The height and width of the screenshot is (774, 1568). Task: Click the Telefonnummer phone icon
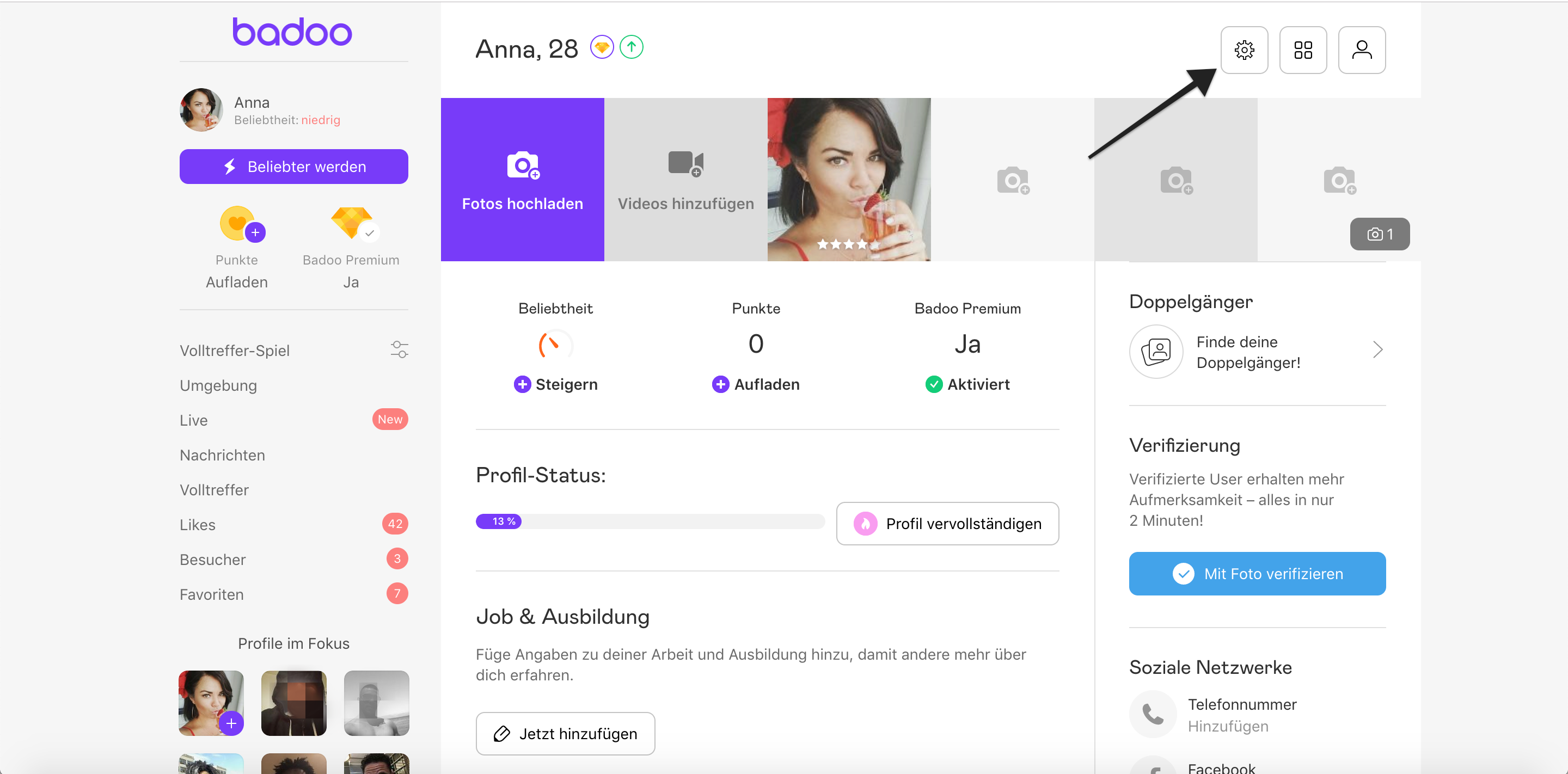[1153, 714]
